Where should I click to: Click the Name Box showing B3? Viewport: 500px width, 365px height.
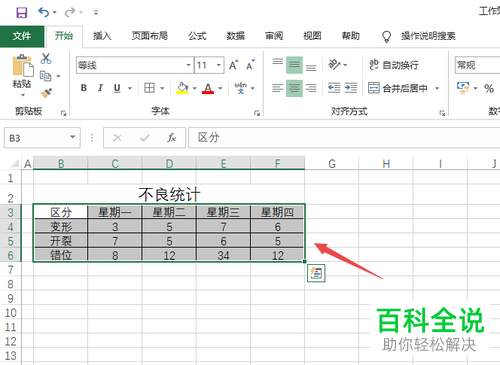click(42, 138)
